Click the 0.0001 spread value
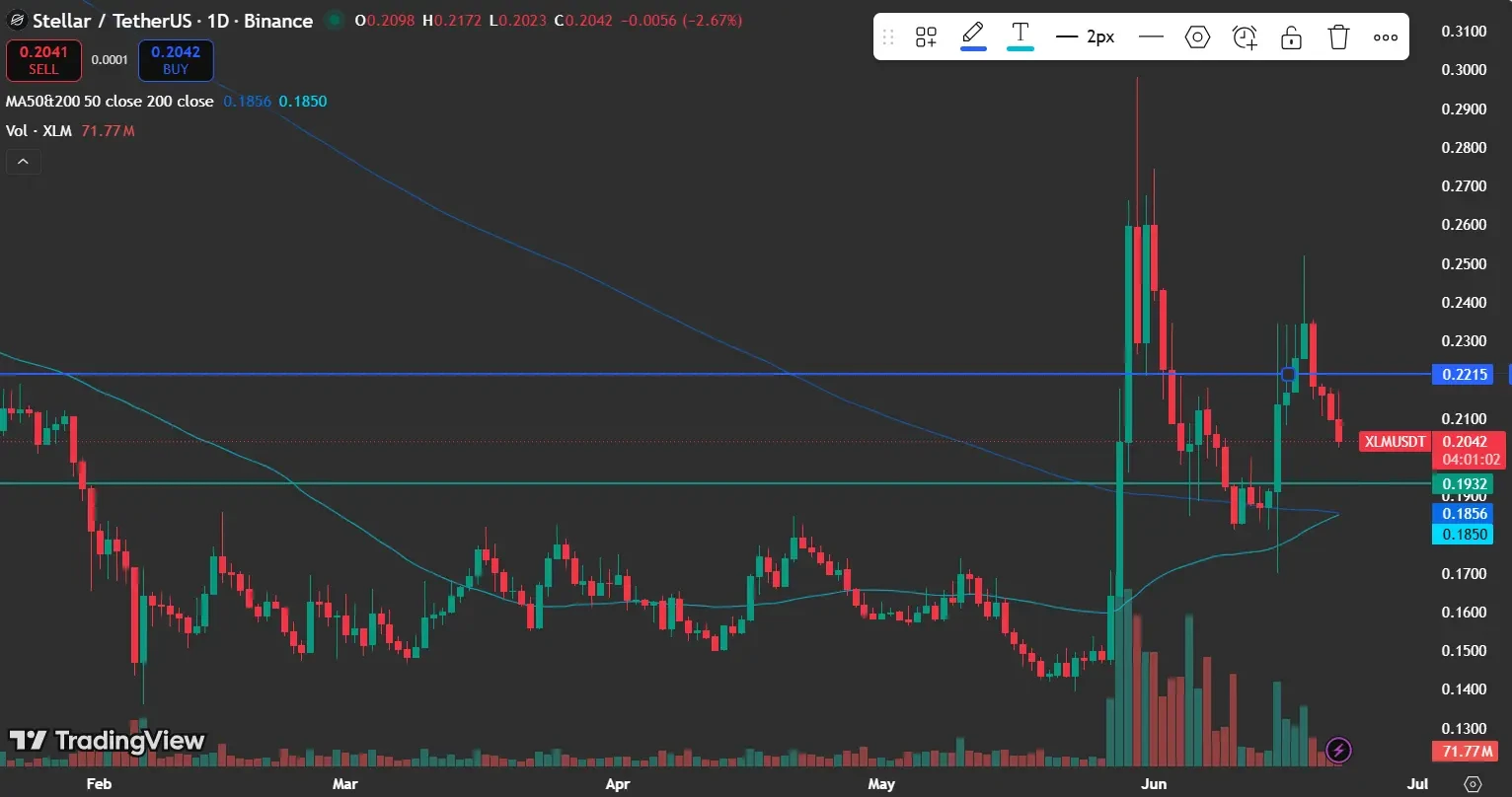Image resolution: width=1512 pixels, height=797 pixels. tap(110, 60)
